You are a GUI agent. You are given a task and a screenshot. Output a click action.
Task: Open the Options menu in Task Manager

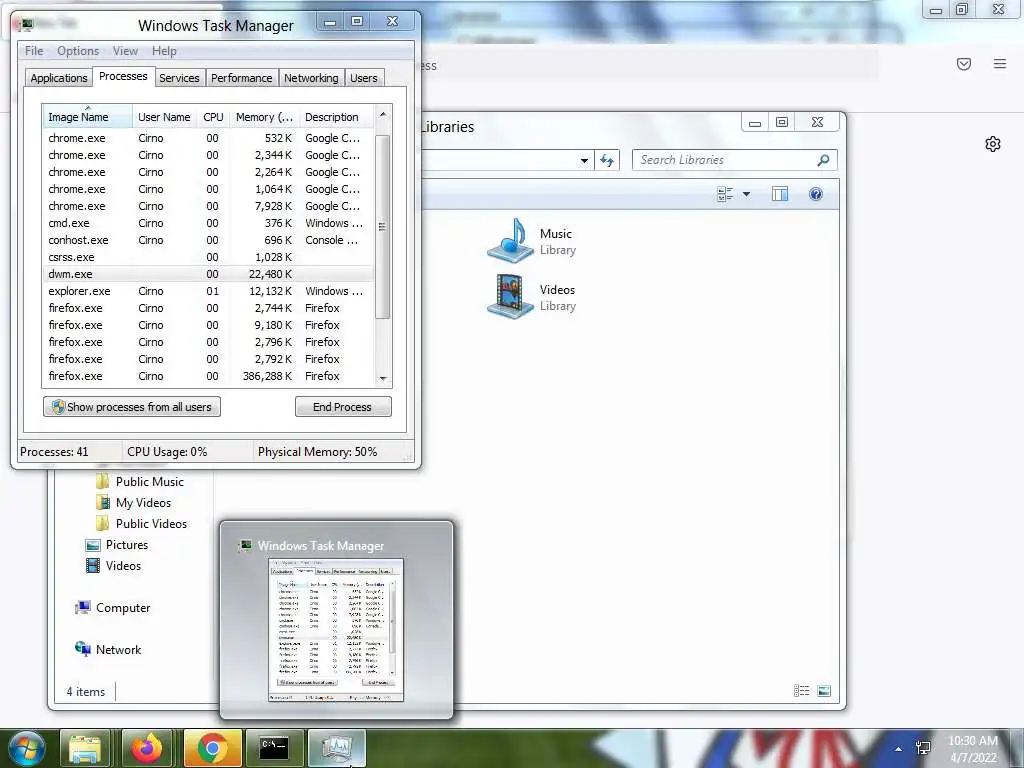78,51
